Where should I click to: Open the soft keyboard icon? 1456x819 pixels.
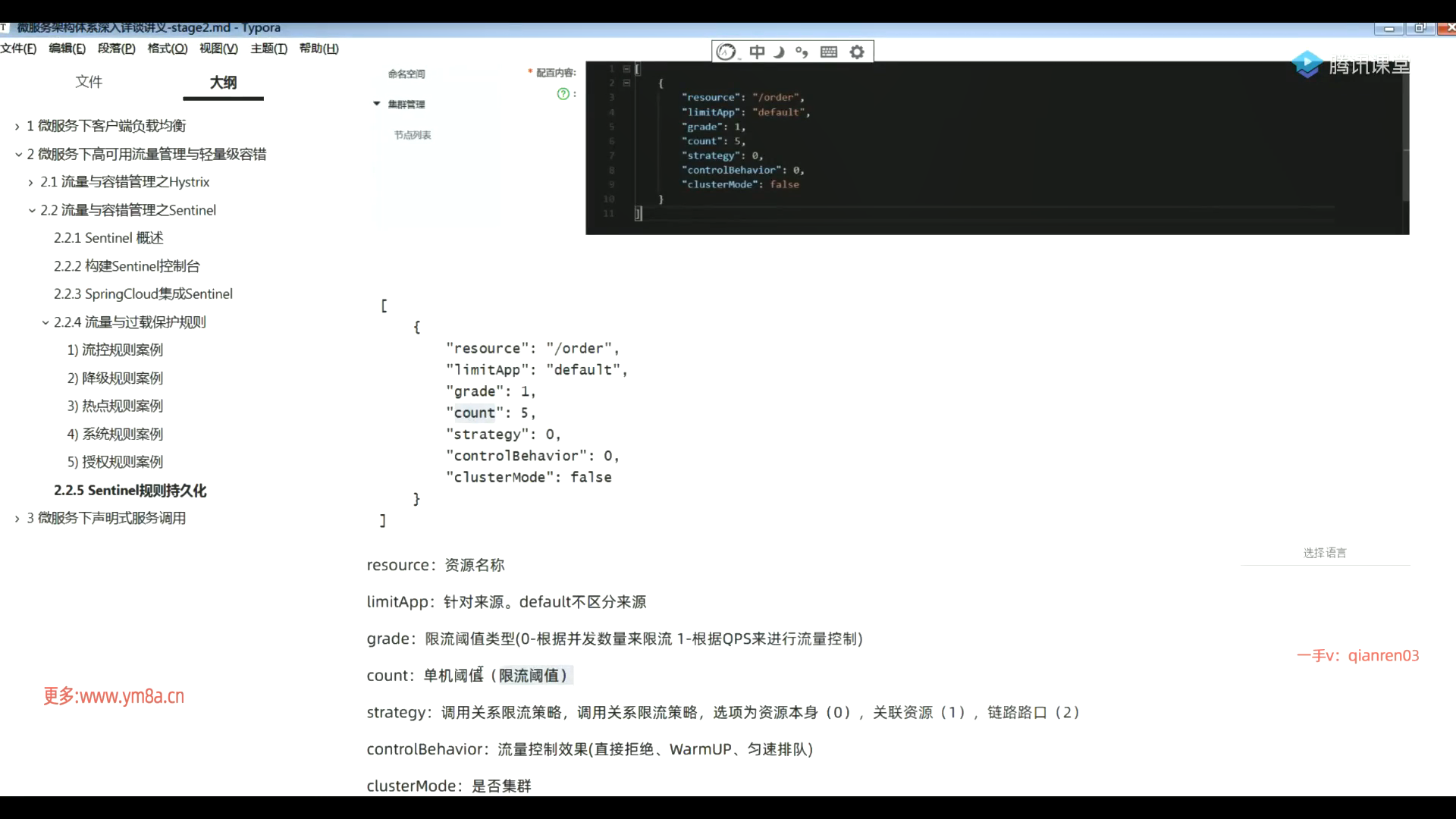click(x=829, y=52)
